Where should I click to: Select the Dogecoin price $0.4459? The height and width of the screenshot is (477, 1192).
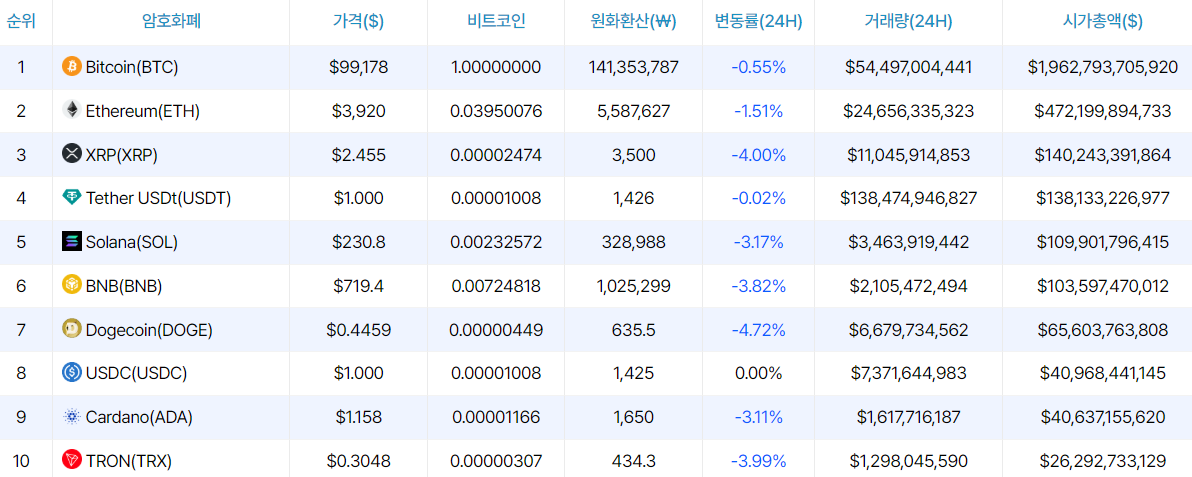pyautogui.click(x=359, y=330)
